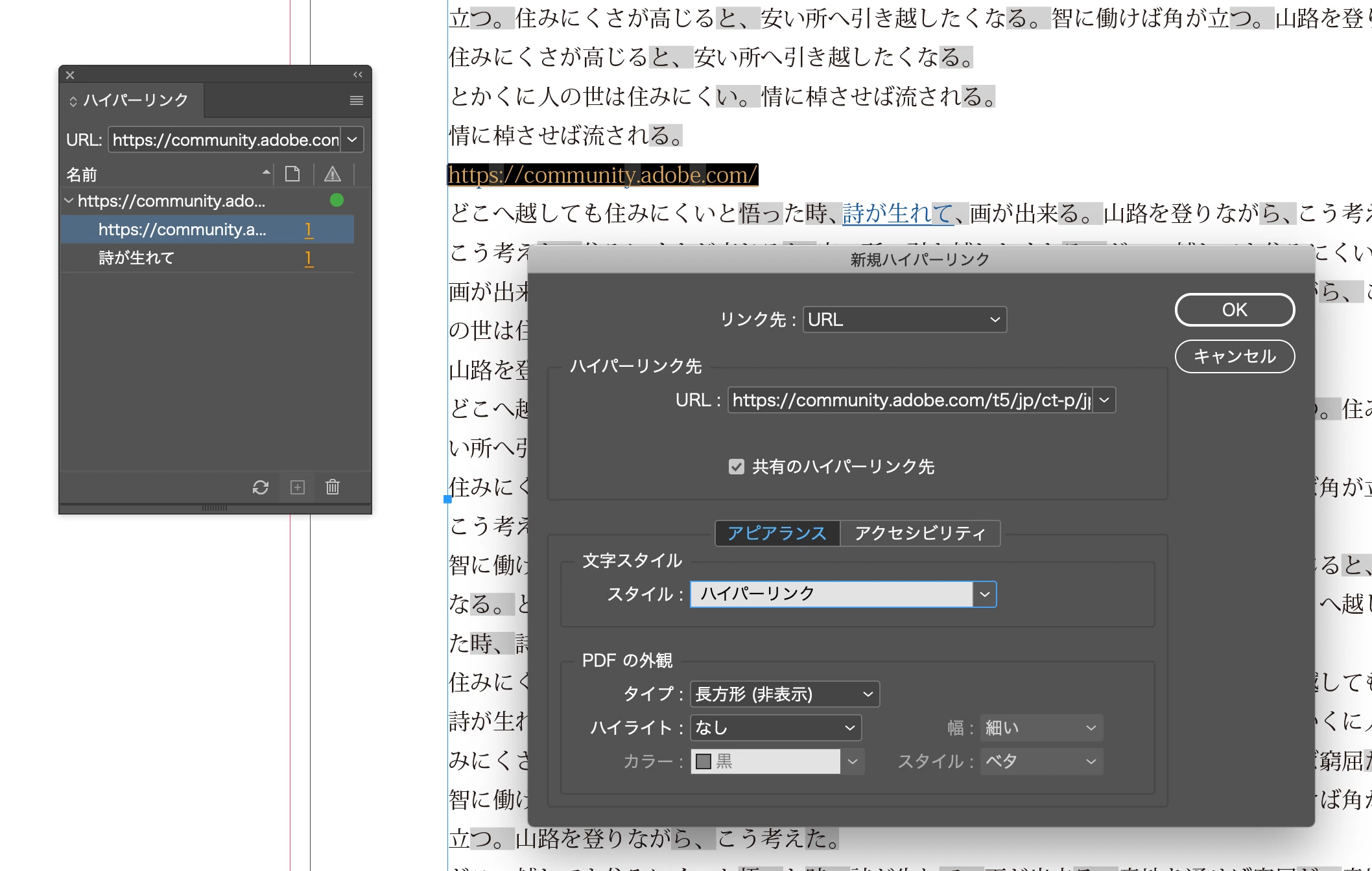Click the refresh URL status icon
The width and height of the screenshot is (1372, 871).
pos(261,487)
